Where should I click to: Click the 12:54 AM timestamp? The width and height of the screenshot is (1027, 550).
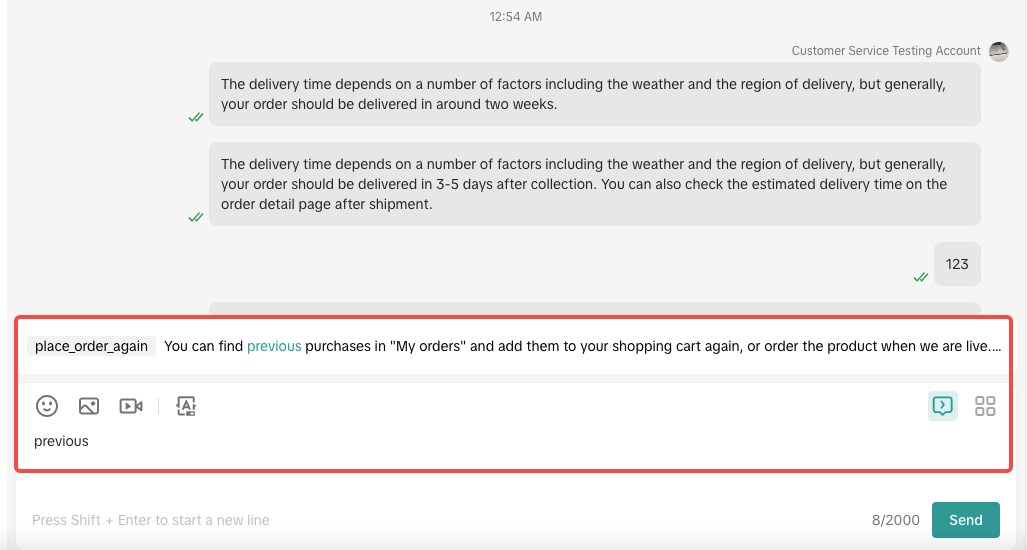click(x=515, y=17)
